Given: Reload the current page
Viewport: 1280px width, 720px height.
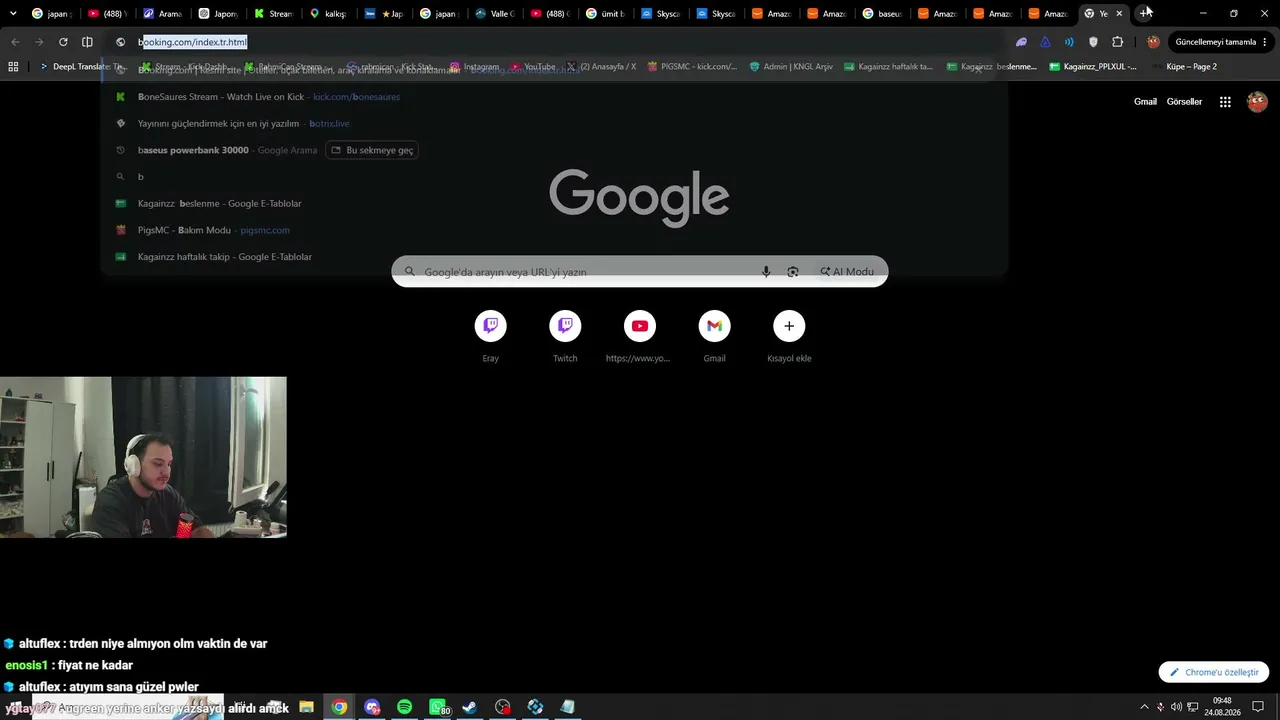Looking at the screenshot, I should (63, 42).
